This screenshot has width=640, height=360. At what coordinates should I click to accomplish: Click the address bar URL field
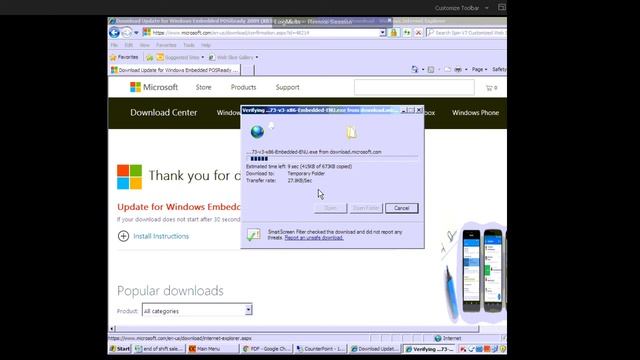[x=261, y=33]
